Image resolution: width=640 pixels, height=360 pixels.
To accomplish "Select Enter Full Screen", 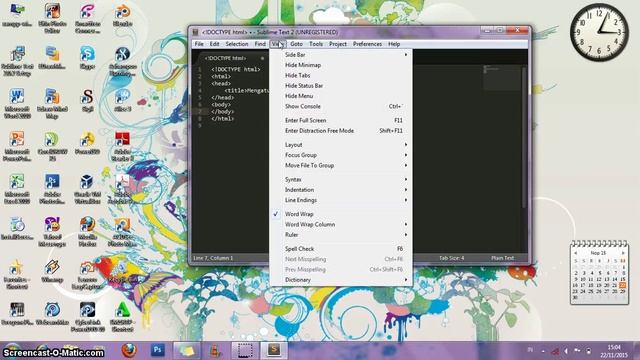I will click(340, 120).
